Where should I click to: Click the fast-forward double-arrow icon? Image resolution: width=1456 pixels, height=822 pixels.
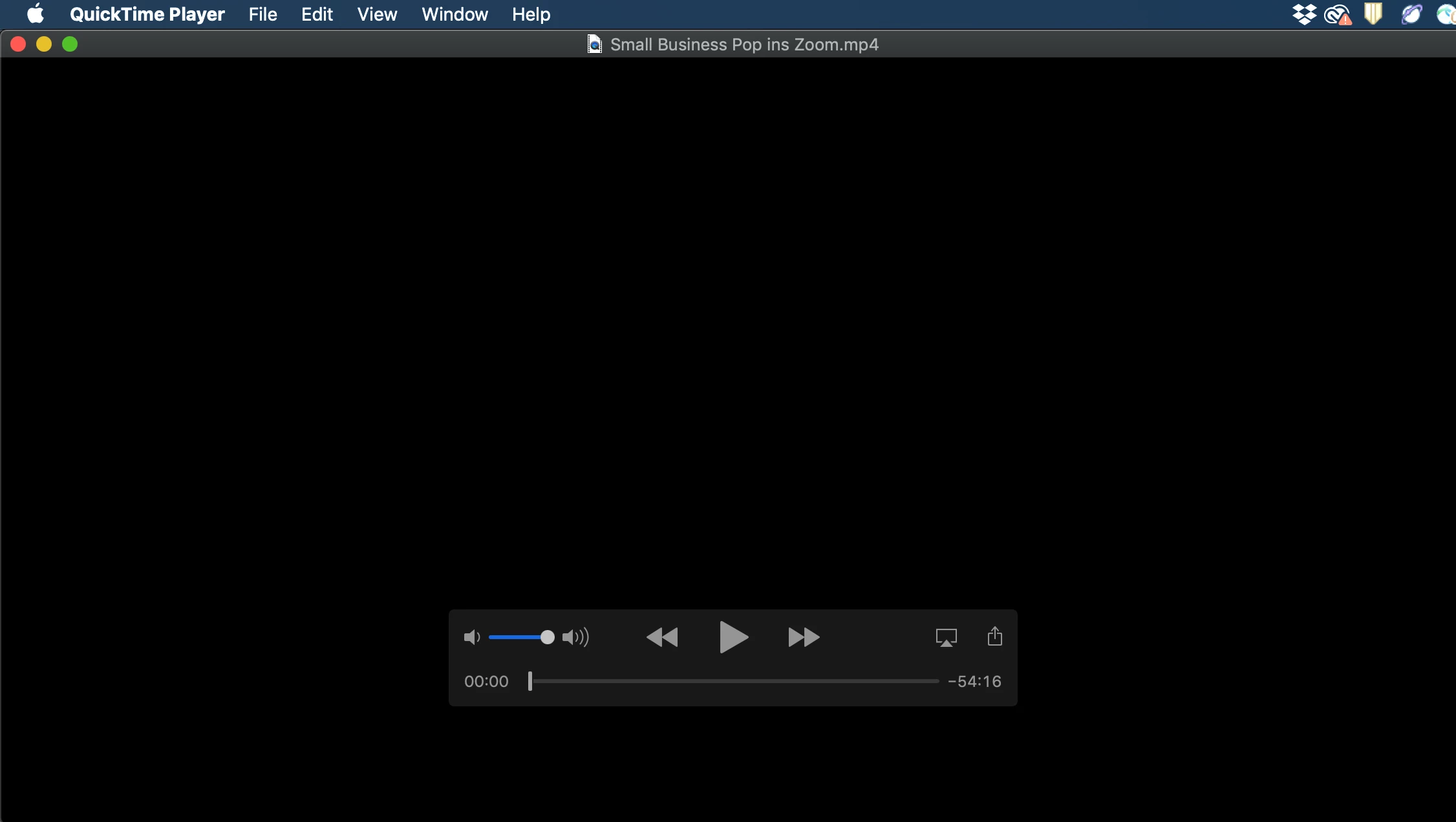pyautogui.click(x=804, y=637)
